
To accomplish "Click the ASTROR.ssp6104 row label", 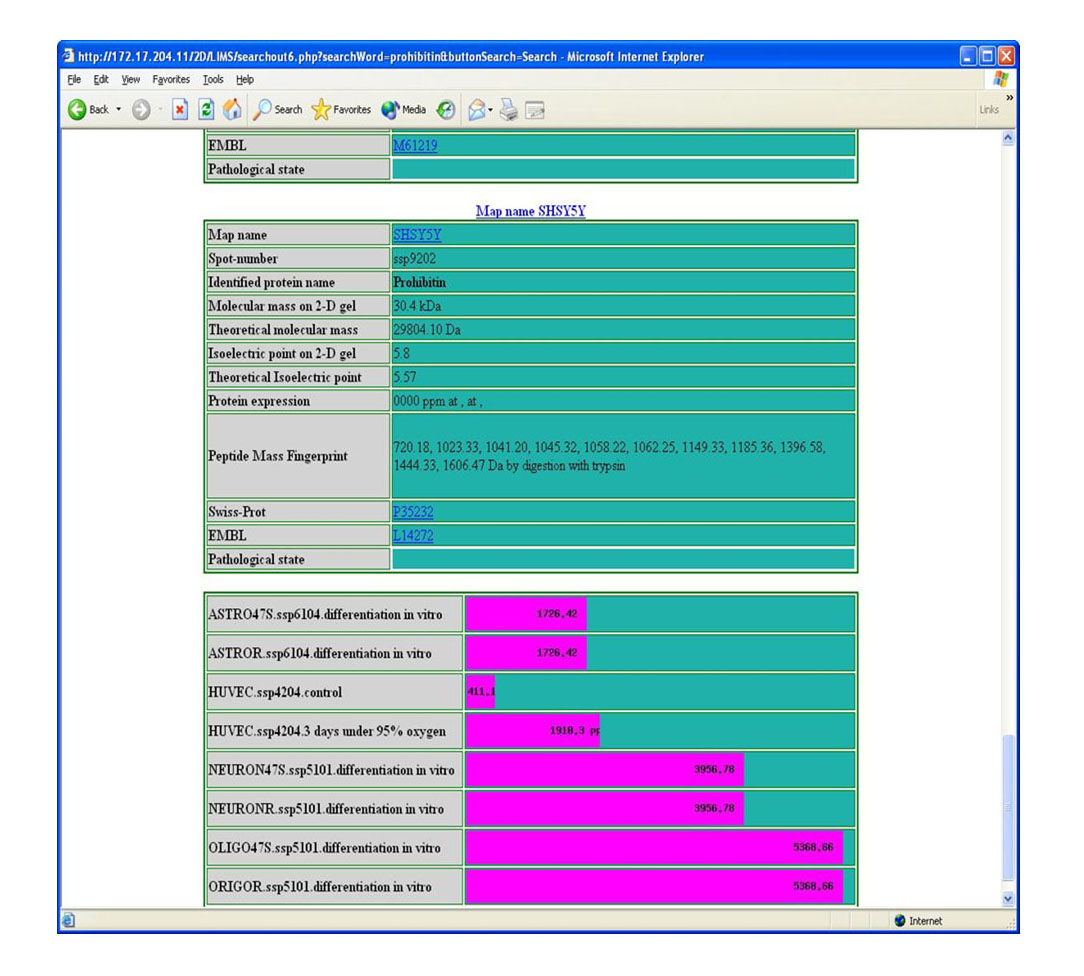I will [x=319, y=653].
